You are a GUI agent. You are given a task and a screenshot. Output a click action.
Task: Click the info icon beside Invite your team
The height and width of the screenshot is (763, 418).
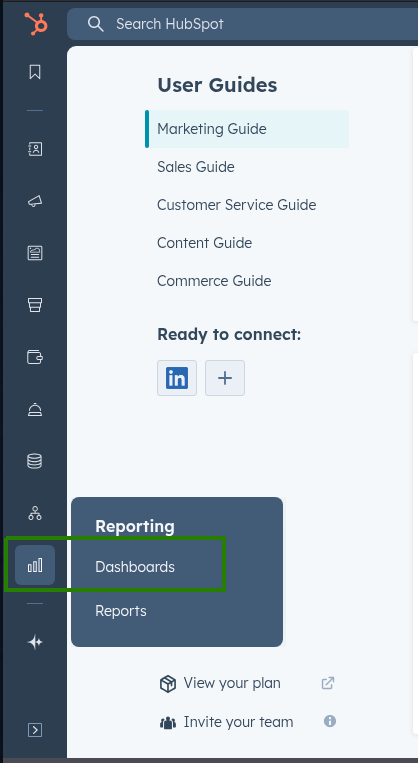pyautogui.click(x=330, y=721)
